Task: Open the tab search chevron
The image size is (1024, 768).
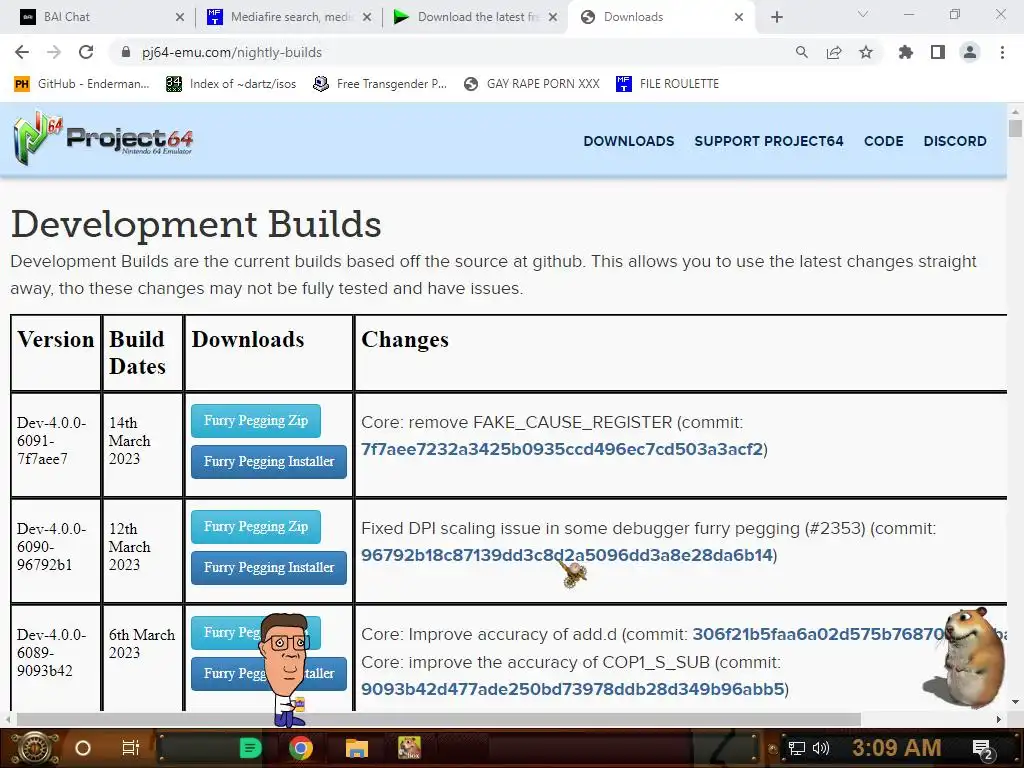Action: coord(863,14)
